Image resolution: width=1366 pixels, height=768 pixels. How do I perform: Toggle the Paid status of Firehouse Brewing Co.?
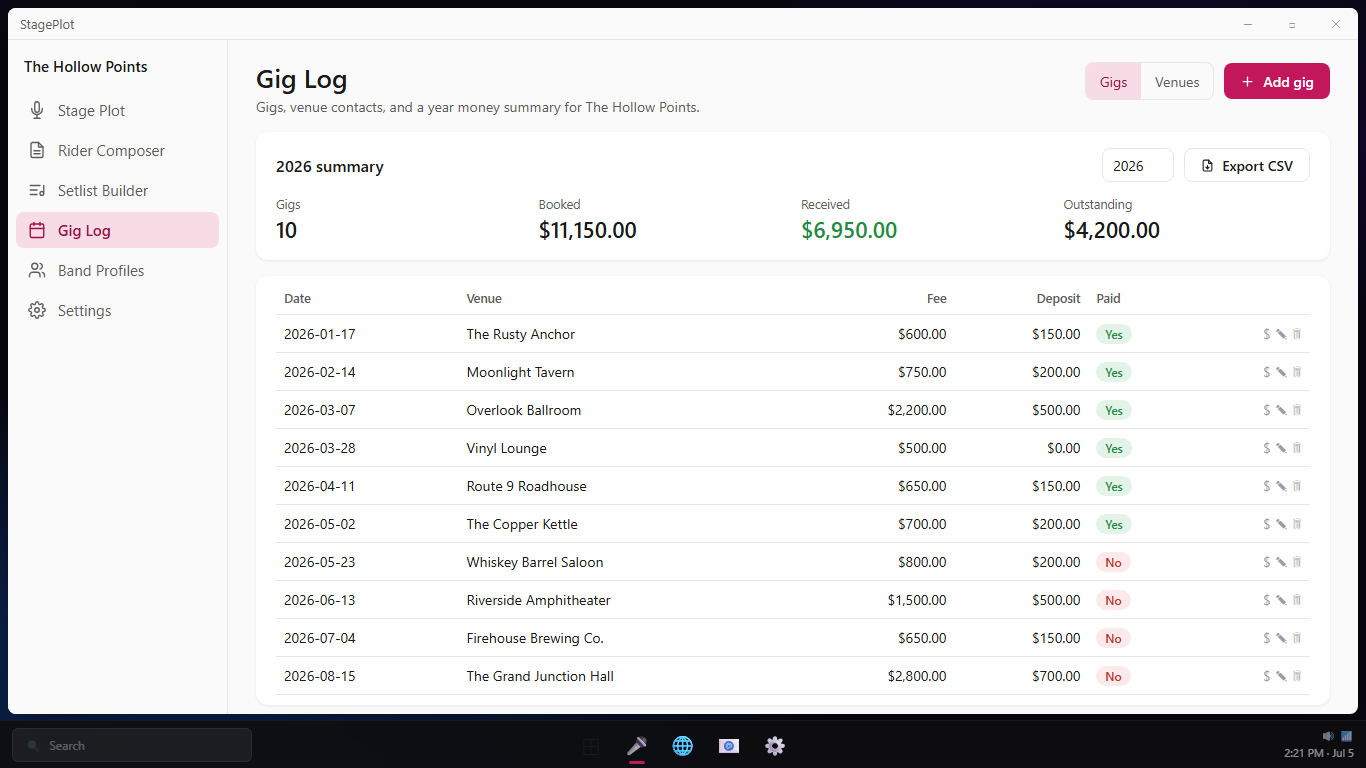point(1113,638)
